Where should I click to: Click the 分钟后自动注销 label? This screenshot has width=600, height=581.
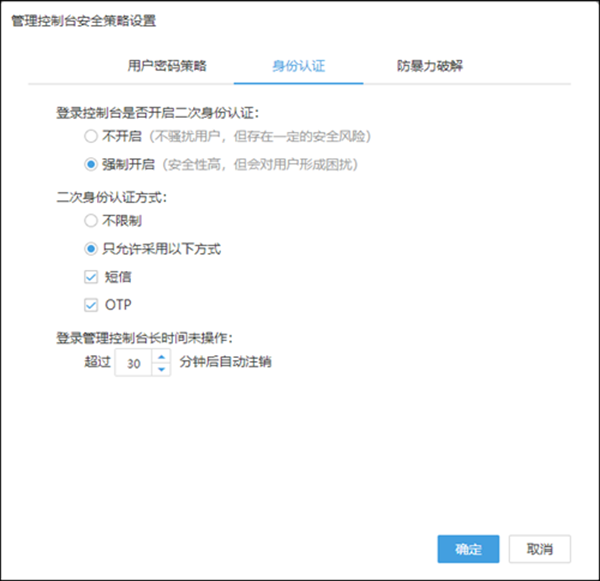click(226, 362)
